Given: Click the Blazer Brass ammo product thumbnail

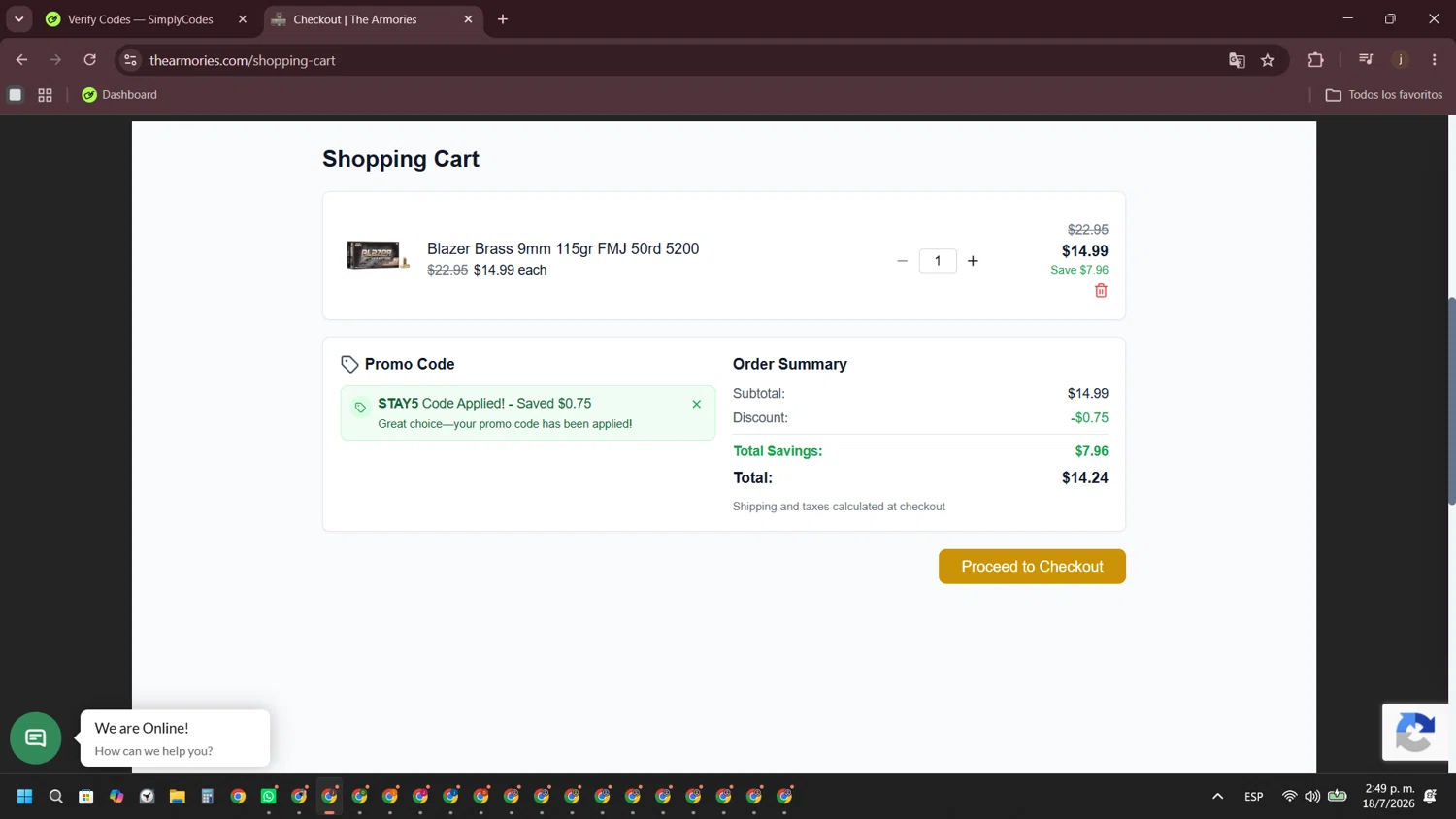Looking at the screenshot, I should click(x=377, y=255).
